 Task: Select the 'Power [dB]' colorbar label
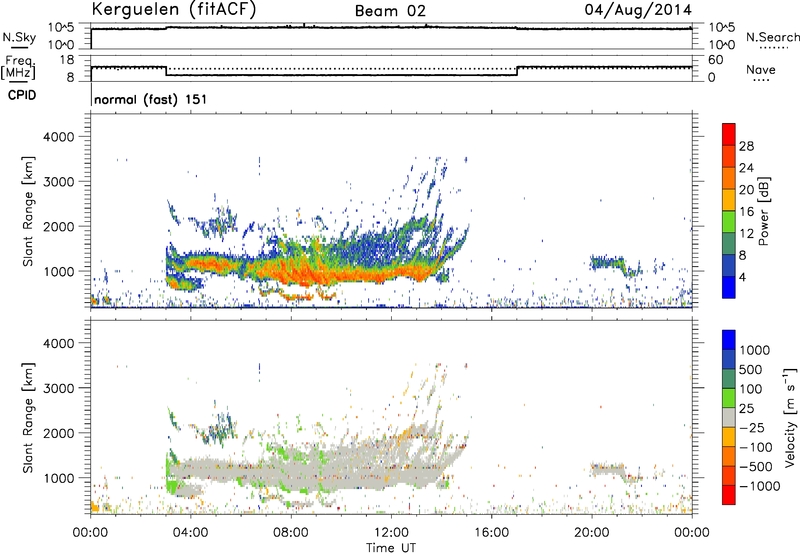point(764,211)
